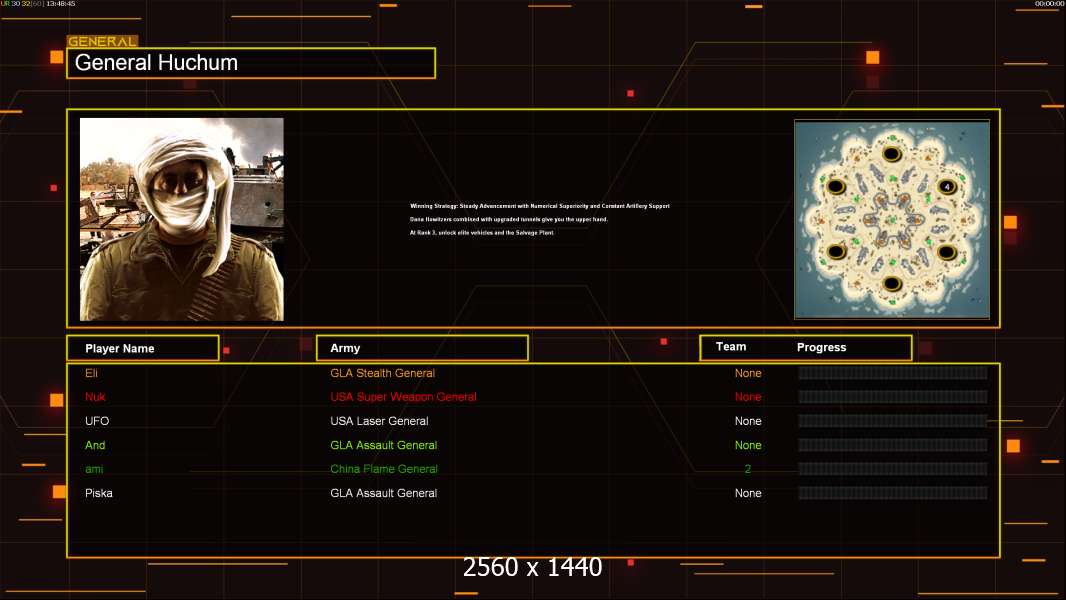The height and width of the screenshot is (600, 1066).
Task: Click the Army column header
Action: pos(422,348)
